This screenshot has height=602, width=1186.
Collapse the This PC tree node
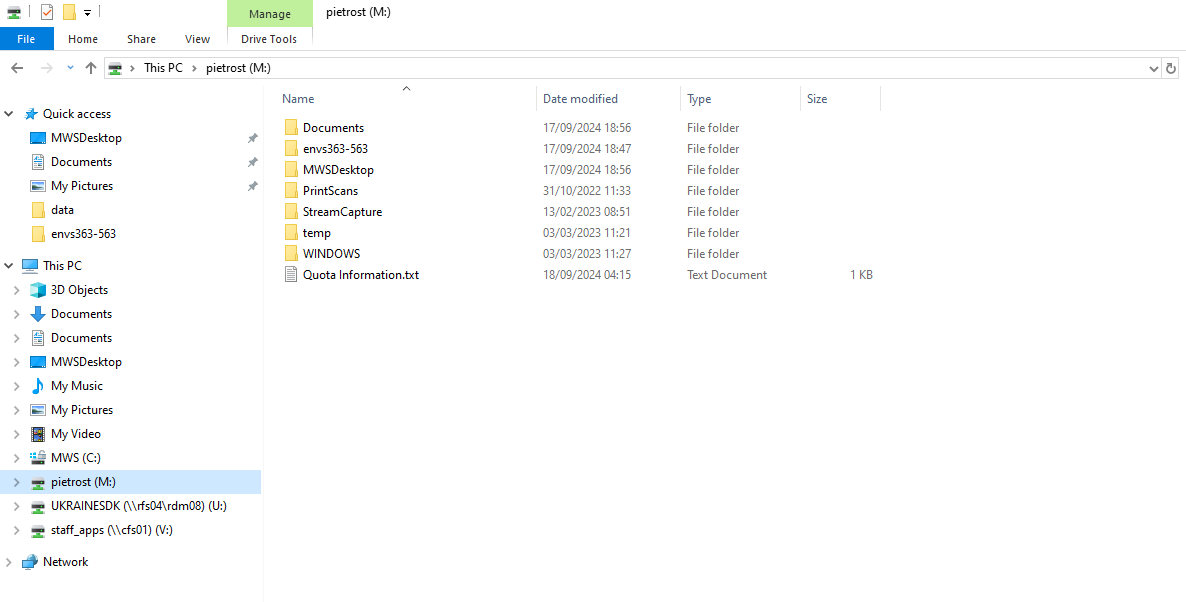(10, 266)
